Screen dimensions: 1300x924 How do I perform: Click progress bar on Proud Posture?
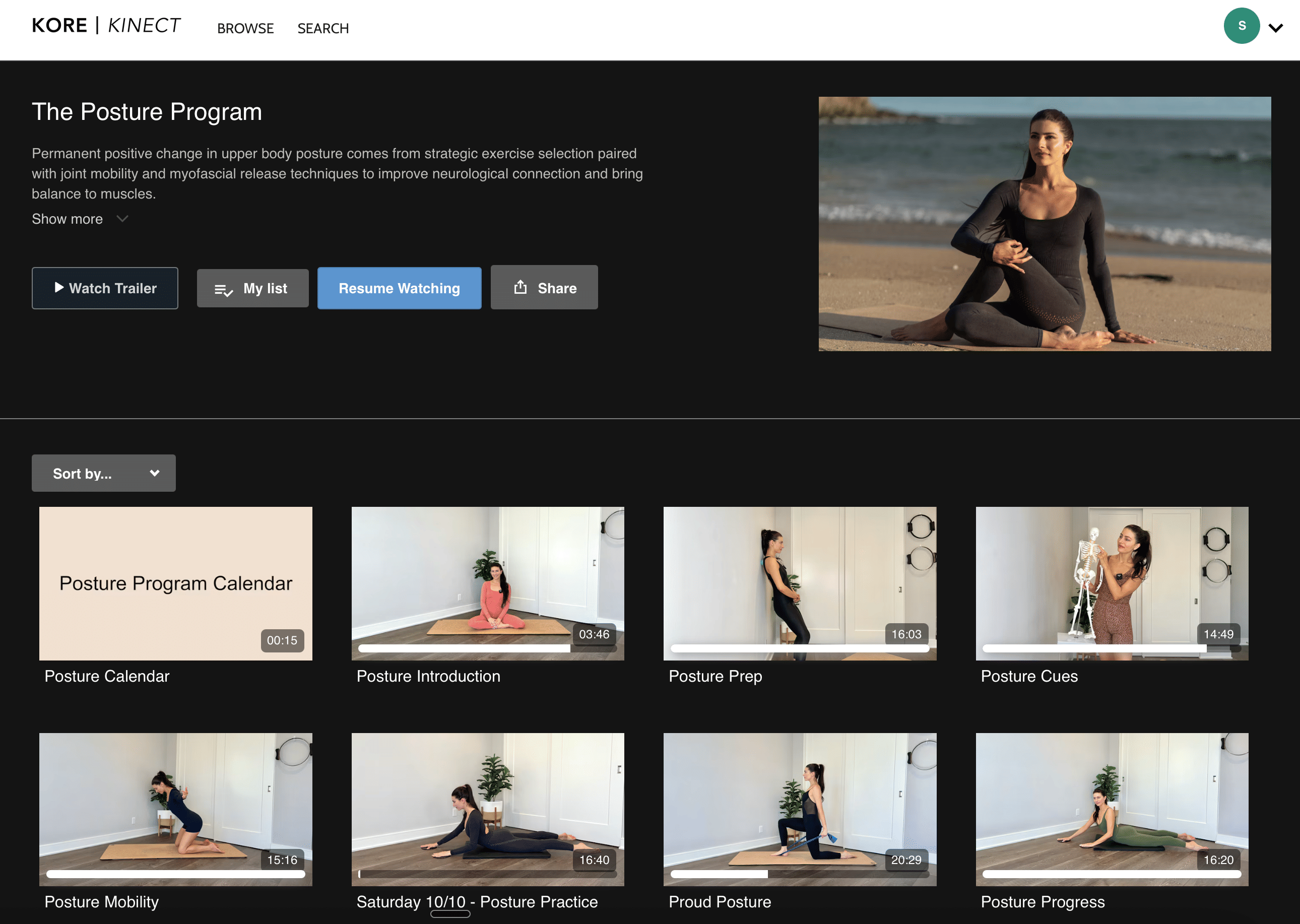coord(800,874)
